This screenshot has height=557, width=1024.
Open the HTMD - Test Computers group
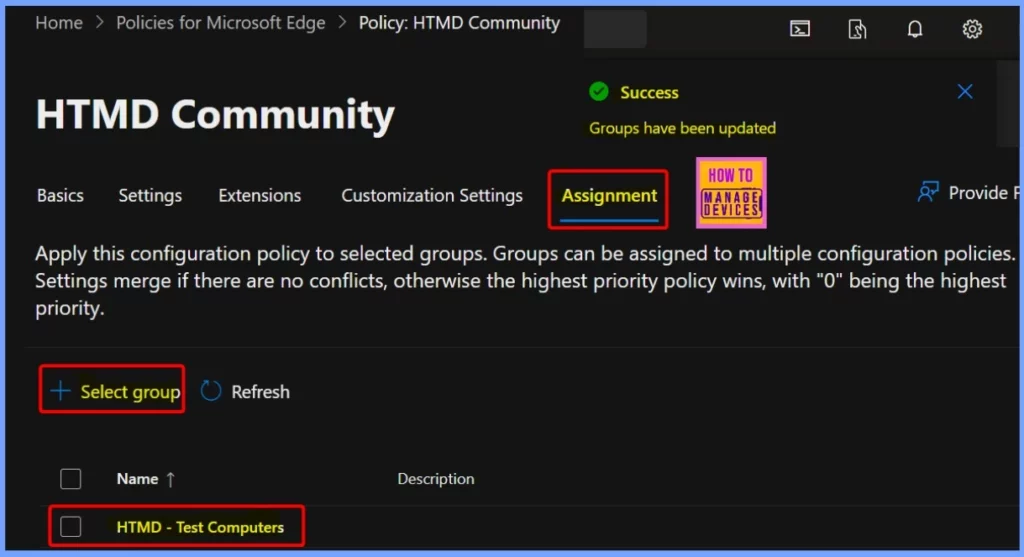point(200,527)
